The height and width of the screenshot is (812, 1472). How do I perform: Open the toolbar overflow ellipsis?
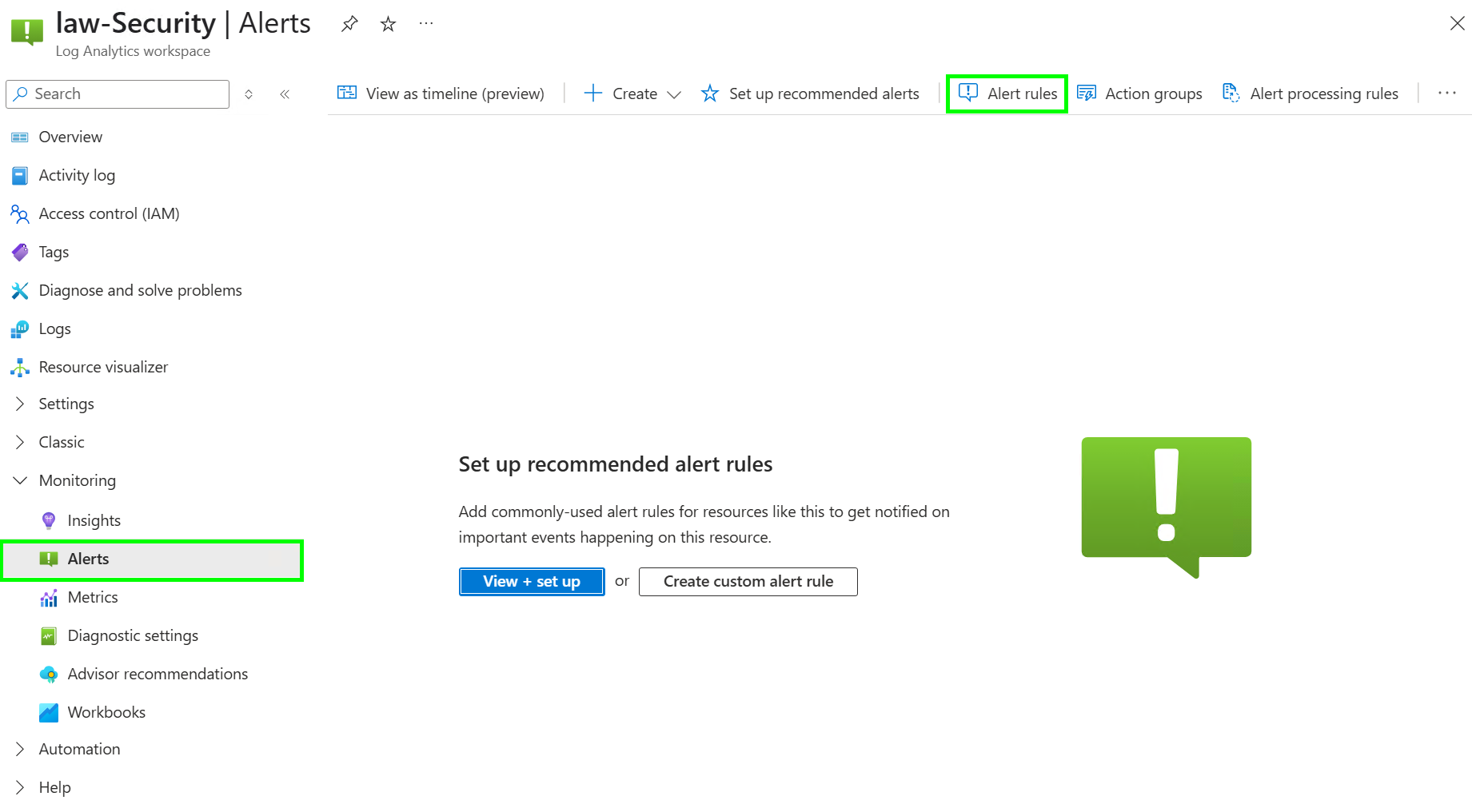pos(1447,94)
